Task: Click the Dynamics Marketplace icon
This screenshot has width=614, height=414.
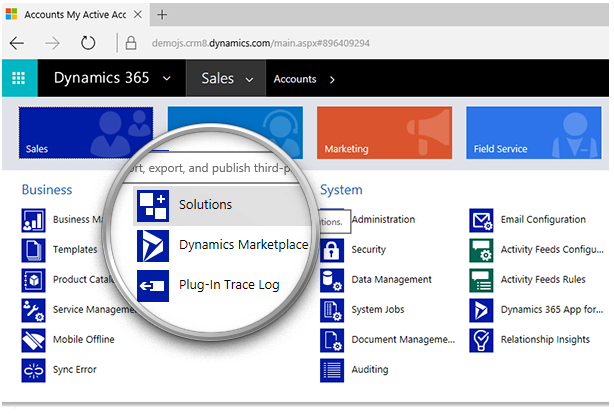Action: (153, 246)
